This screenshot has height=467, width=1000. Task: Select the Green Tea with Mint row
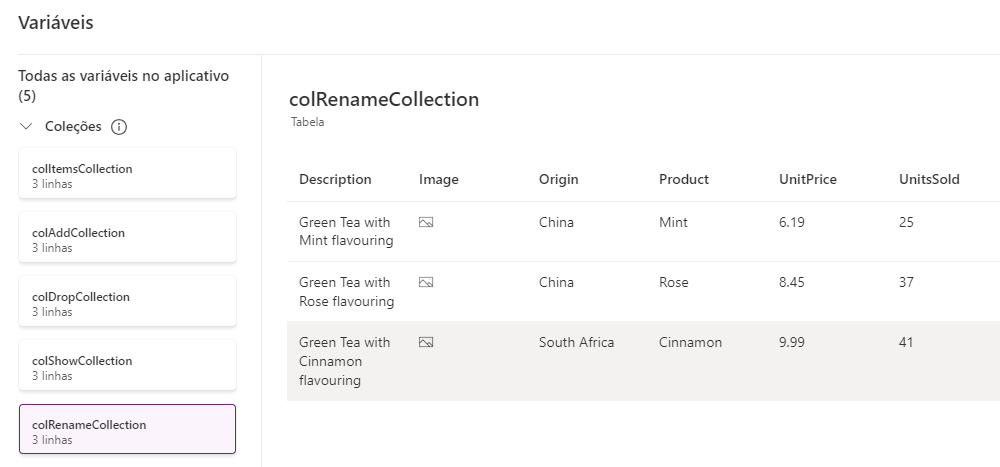345,231
